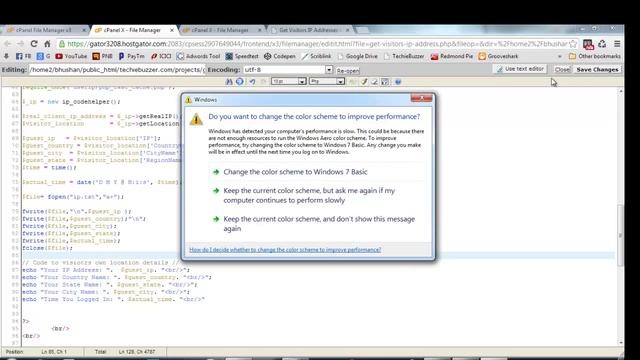
Task: Close the Get Visitors IP Address tab
Action: [347, 30]
